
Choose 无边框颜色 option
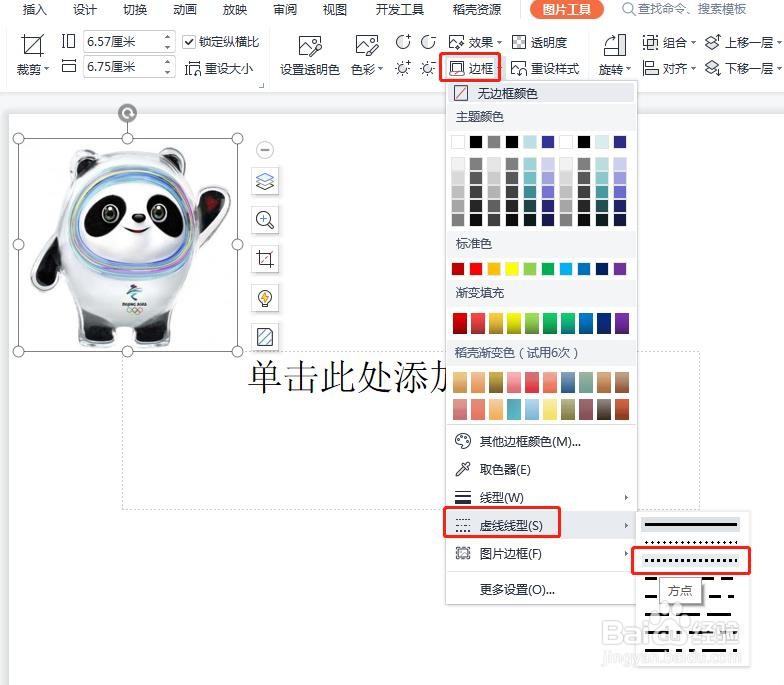point(540,93)
